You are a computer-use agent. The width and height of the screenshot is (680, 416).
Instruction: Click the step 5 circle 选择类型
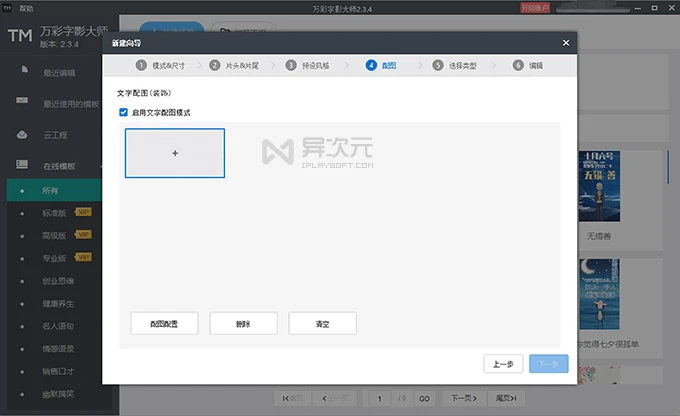(x=438, y=65)
